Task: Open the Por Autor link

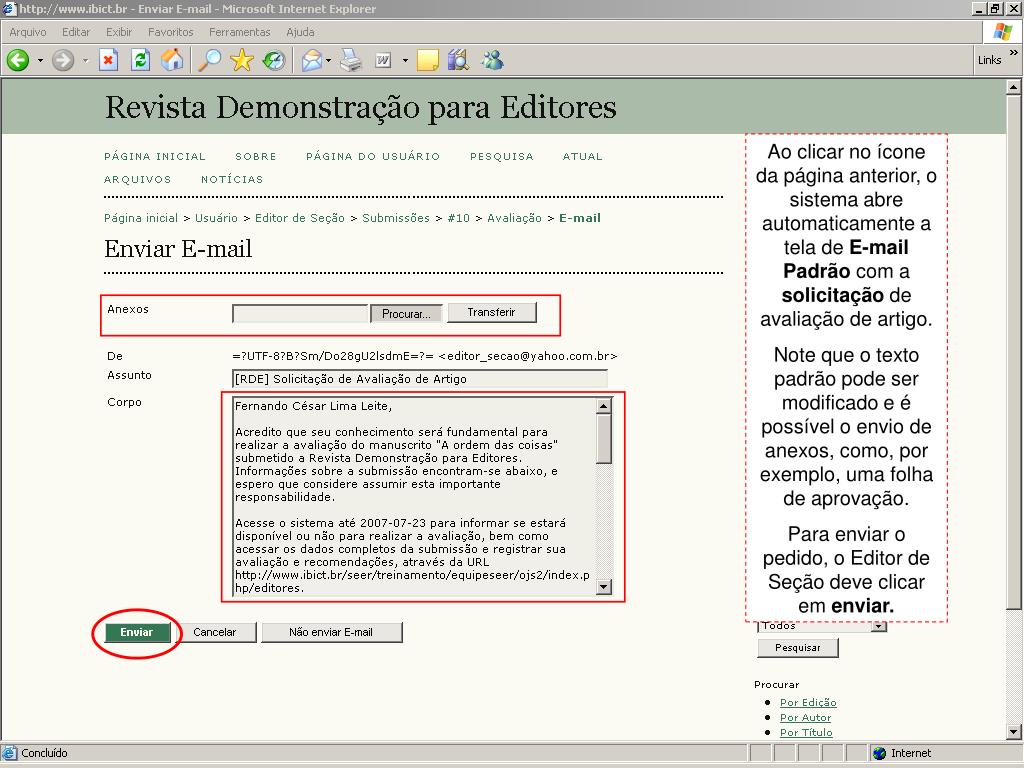Action: point(805,718)
